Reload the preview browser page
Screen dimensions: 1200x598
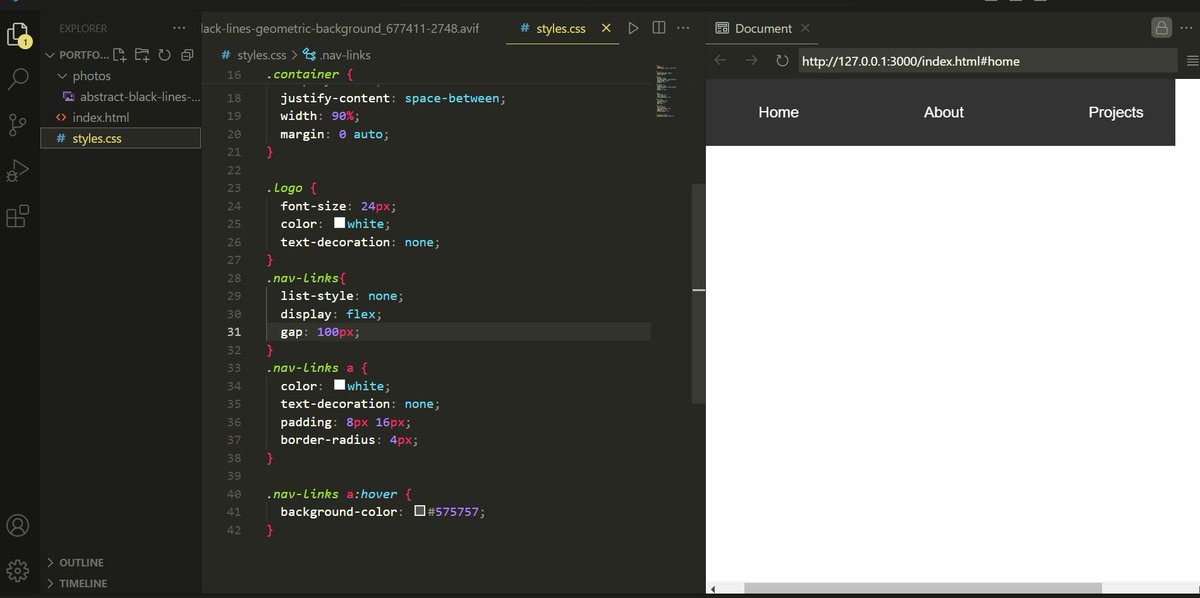(x=782, y=61)
